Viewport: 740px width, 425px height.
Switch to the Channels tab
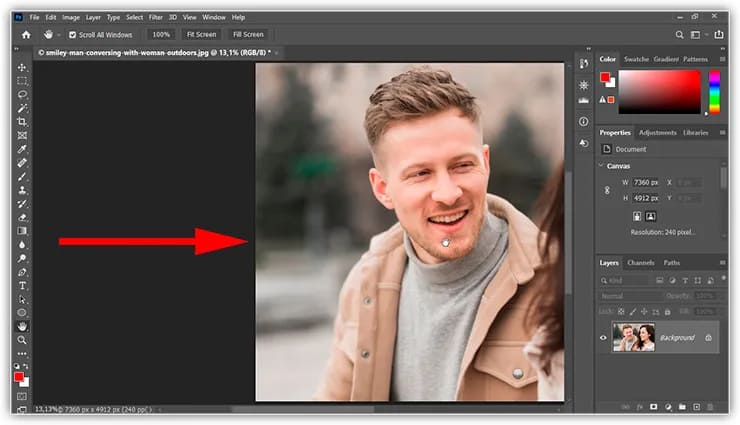(640, 263)
